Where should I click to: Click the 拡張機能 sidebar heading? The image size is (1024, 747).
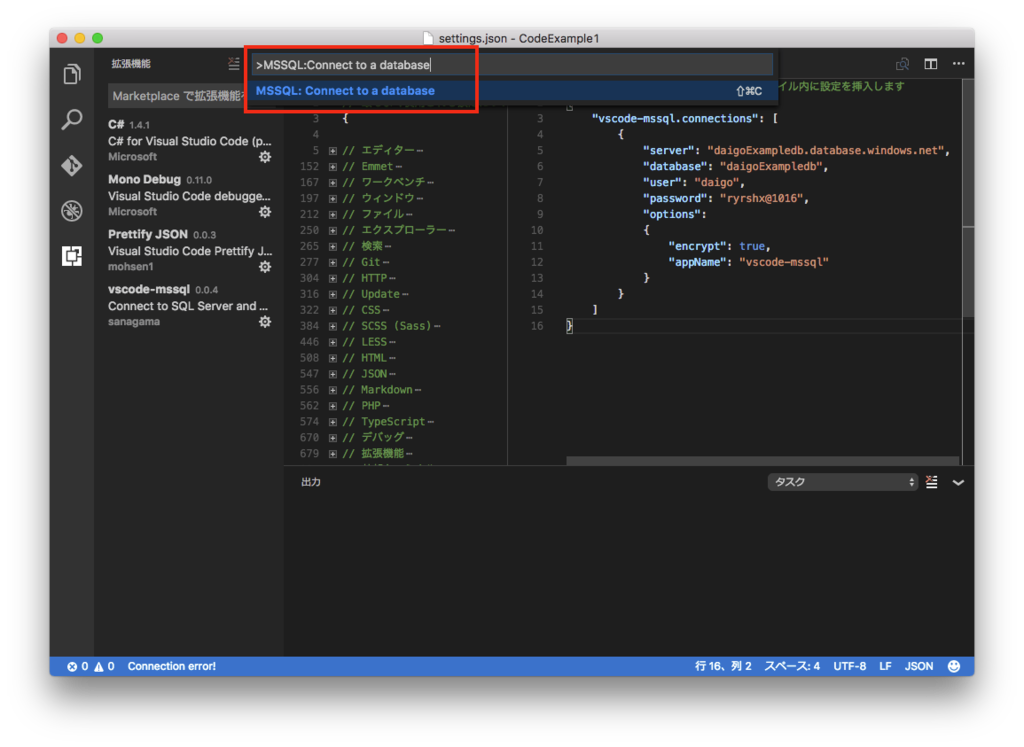pyautogui.click(x=131, y=63)
